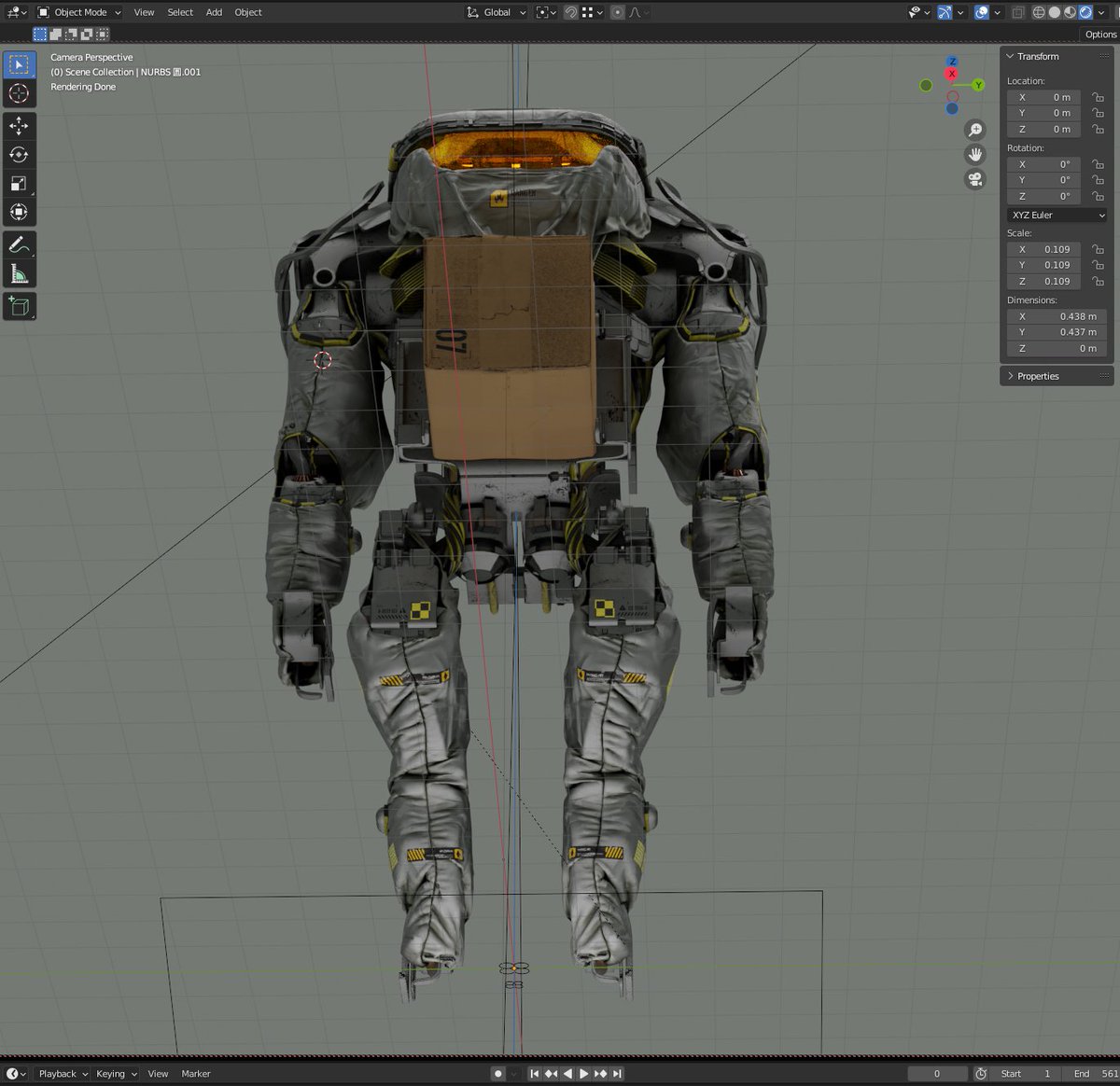1120x1086 pixels.
Task: Set selection mode to subtract
Action: click(x=71, y=35)
